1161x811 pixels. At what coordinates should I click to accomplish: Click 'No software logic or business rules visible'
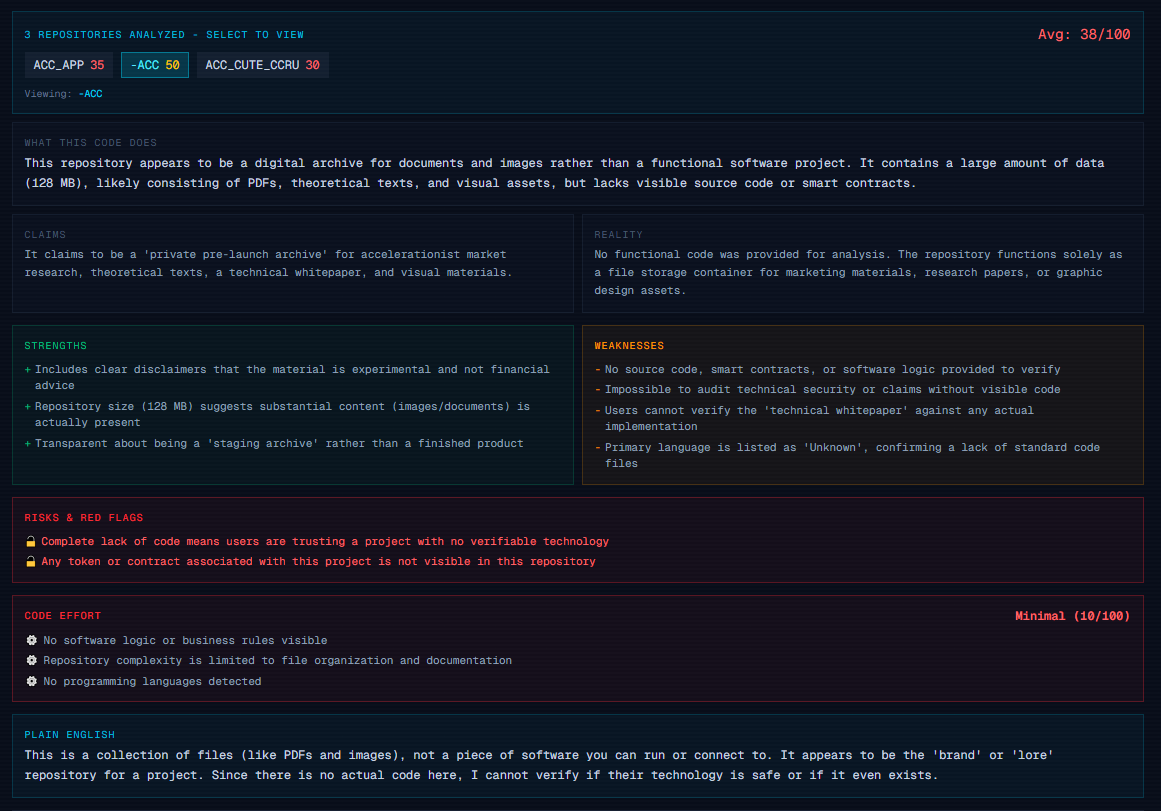pos(185,640)
